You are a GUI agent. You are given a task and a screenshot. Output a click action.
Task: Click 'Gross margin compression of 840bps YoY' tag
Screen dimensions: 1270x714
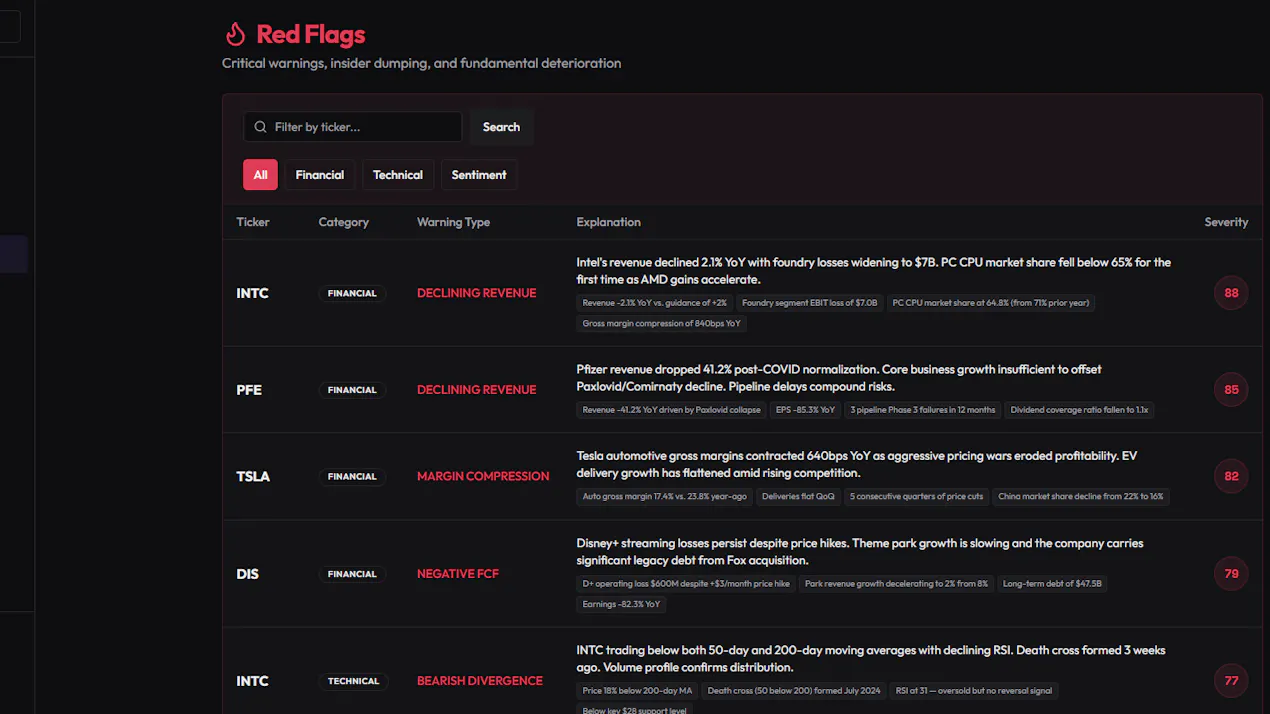661,323
